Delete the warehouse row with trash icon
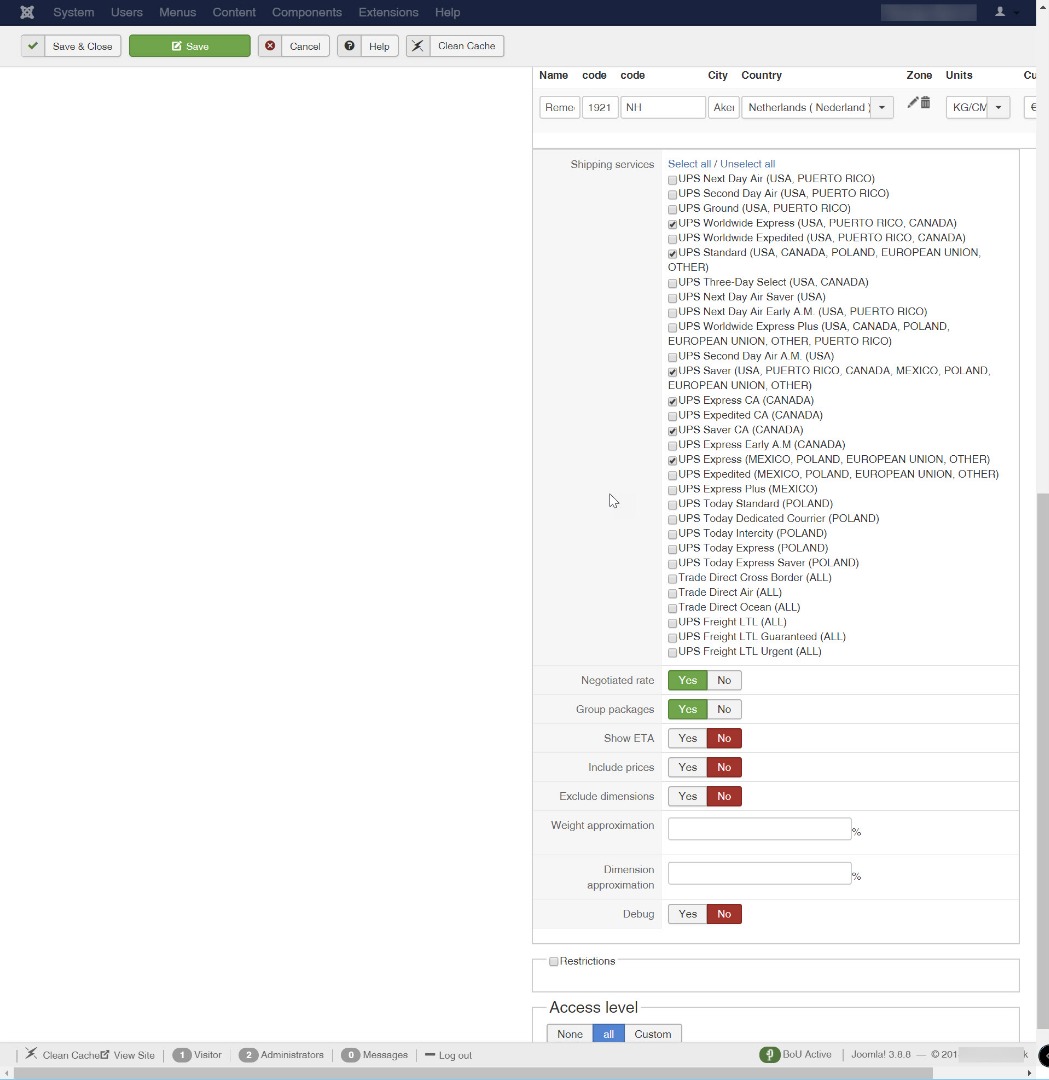1049x1080 pixels. (925, 103)
